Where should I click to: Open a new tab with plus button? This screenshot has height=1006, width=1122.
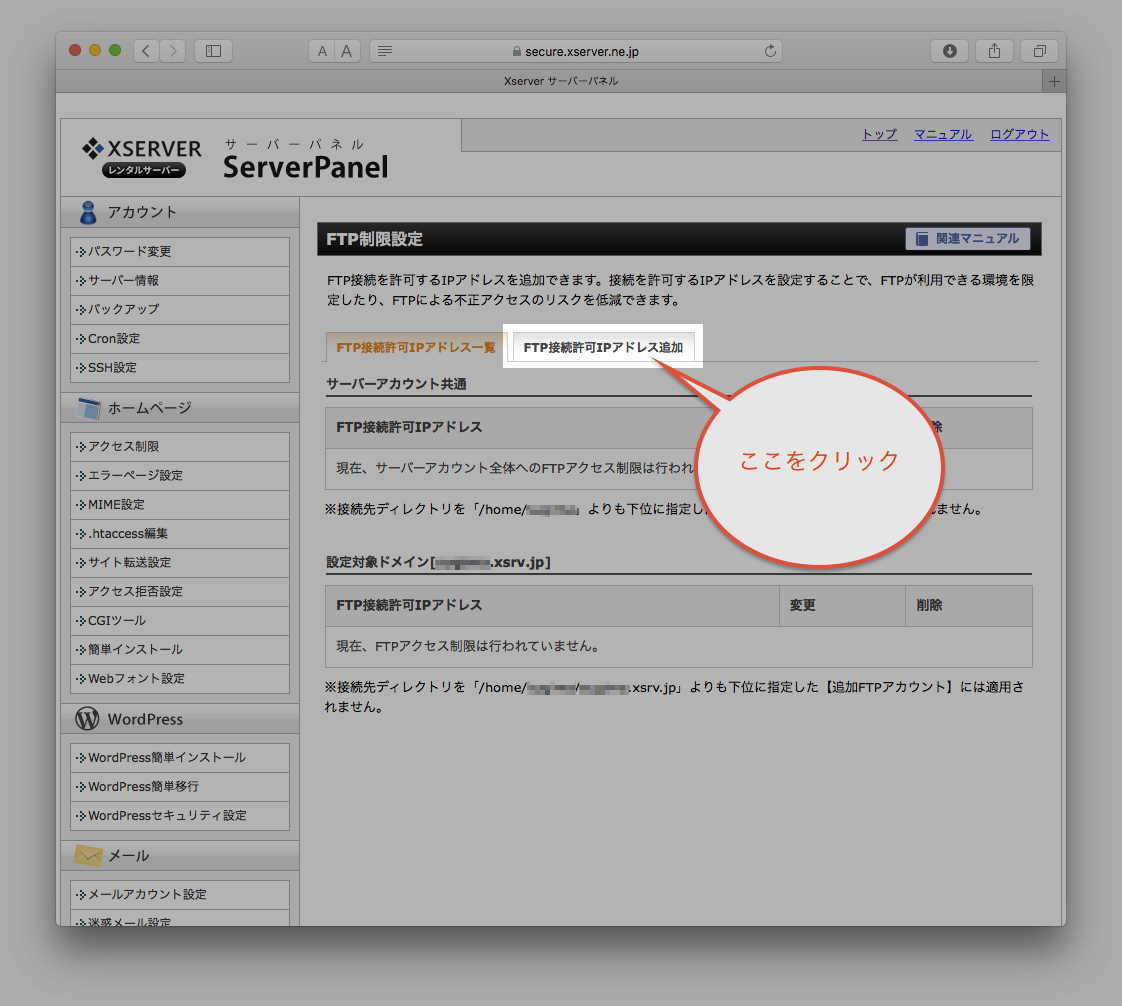click(1053, 81)
